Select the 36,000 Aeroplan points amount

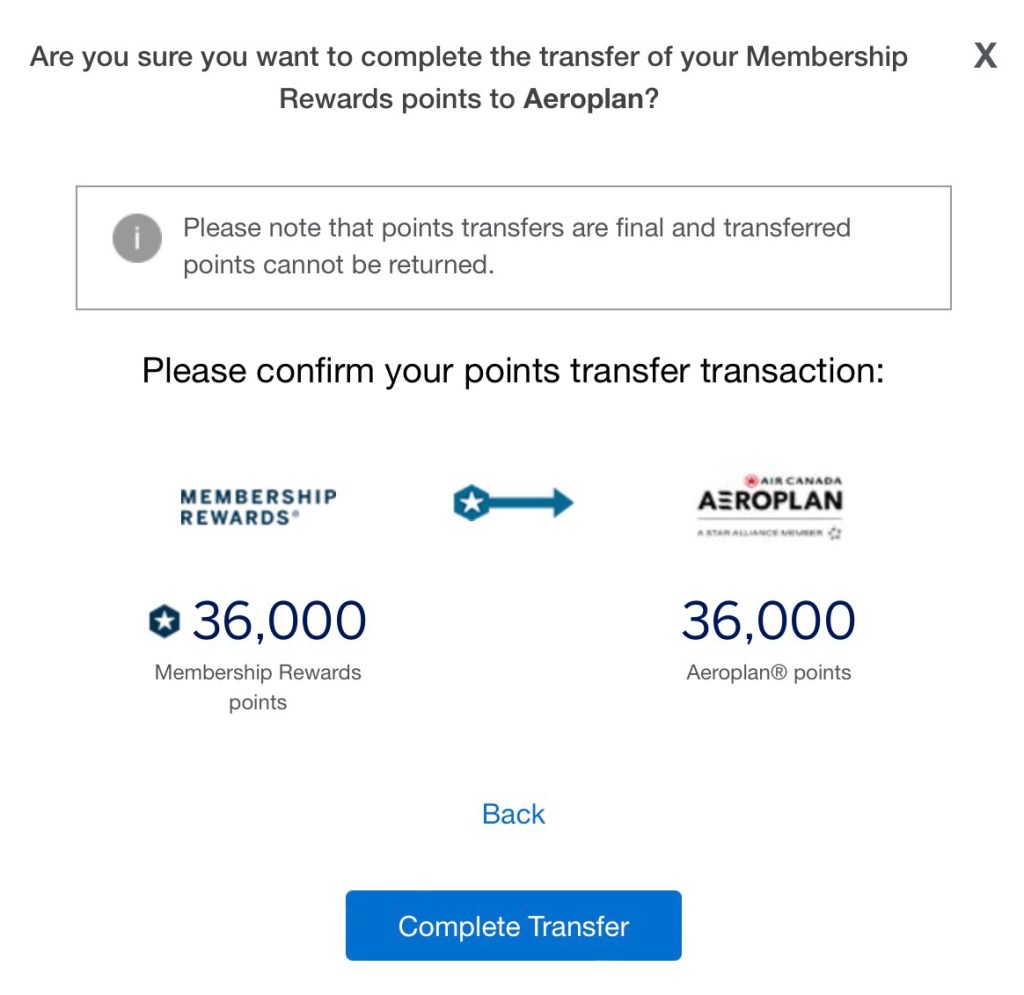pyautogui.click(x=768, y=621)
